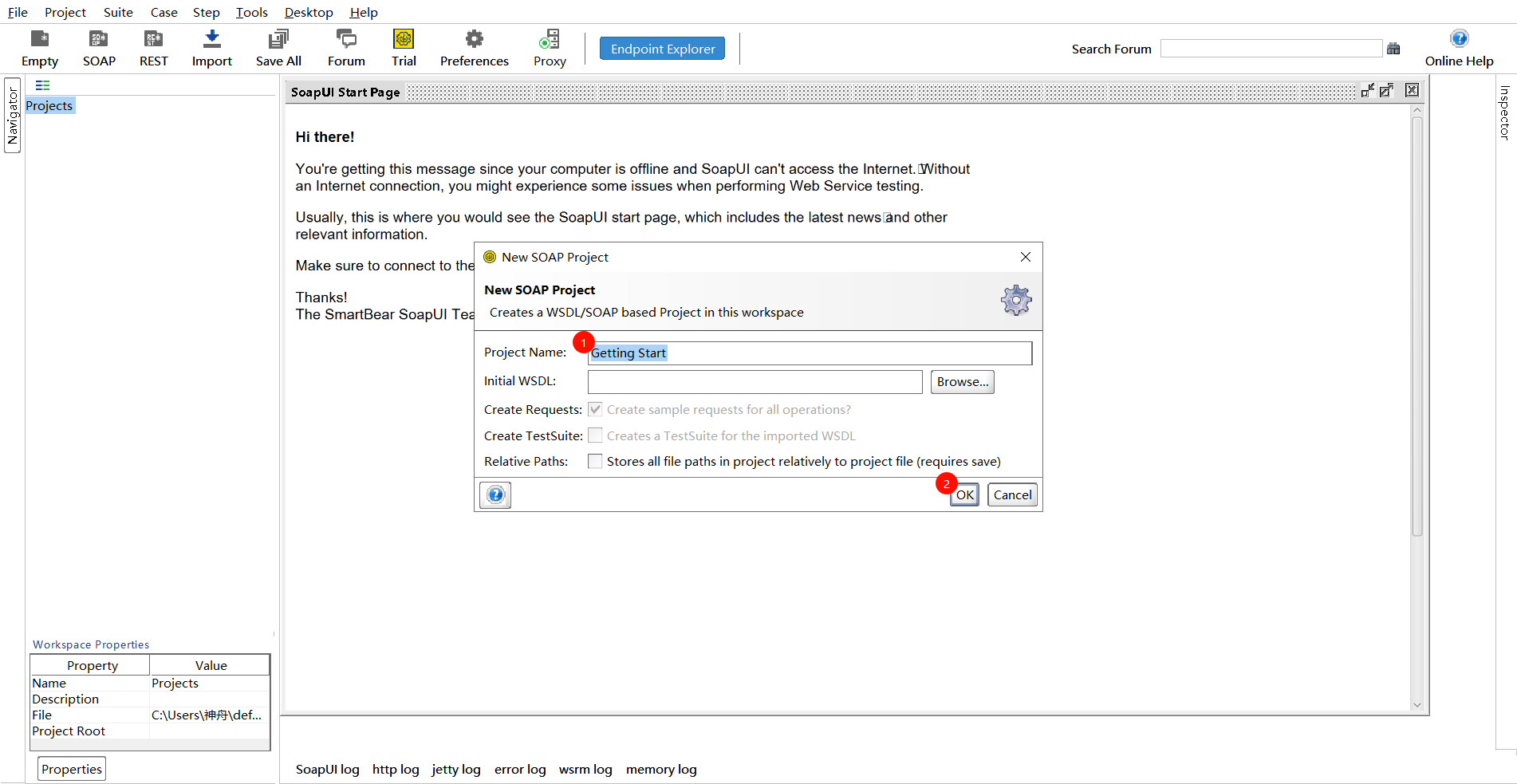Click the start page vertical scrollbar
The width and height of the screenshot is (1517, 784).
coord(1417,327)
